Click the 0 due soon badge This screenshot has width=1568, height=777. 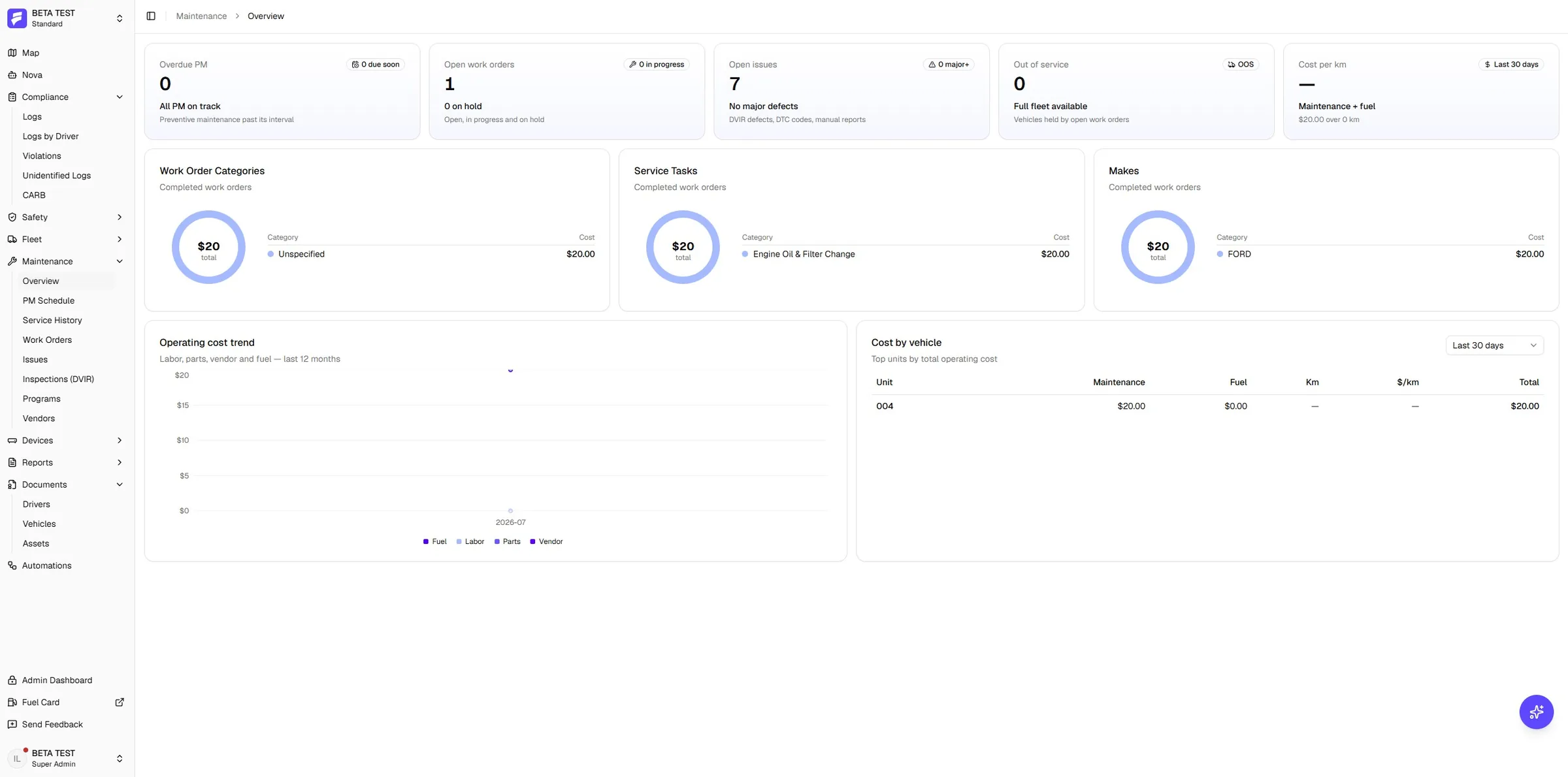pyautogui.click(x=376, y=65)
